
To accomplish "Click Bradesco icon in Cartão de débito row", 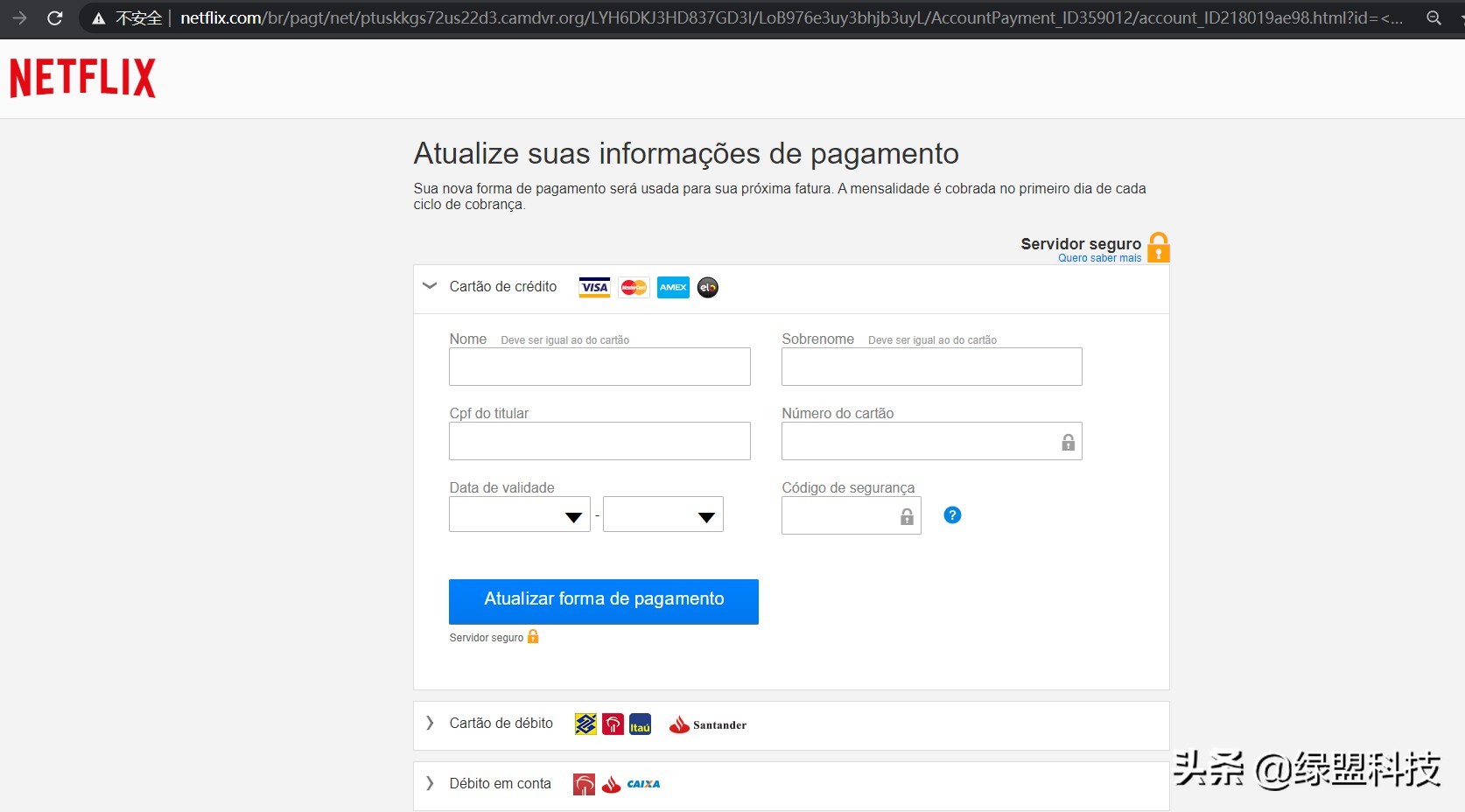I will pos(613,724).
